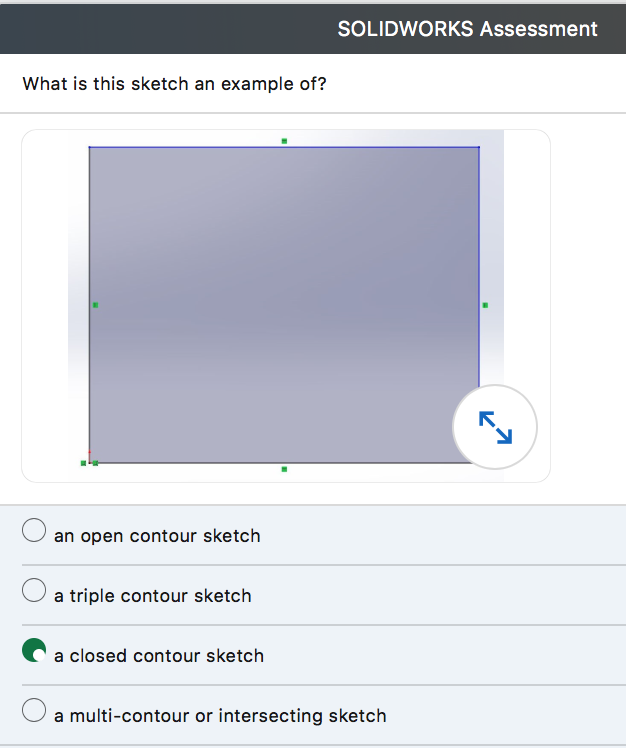Click the top-right corner point of the rectangle sketch
Image resolution: width=626 pixels, height=748 pixels.
click(479, 148)
